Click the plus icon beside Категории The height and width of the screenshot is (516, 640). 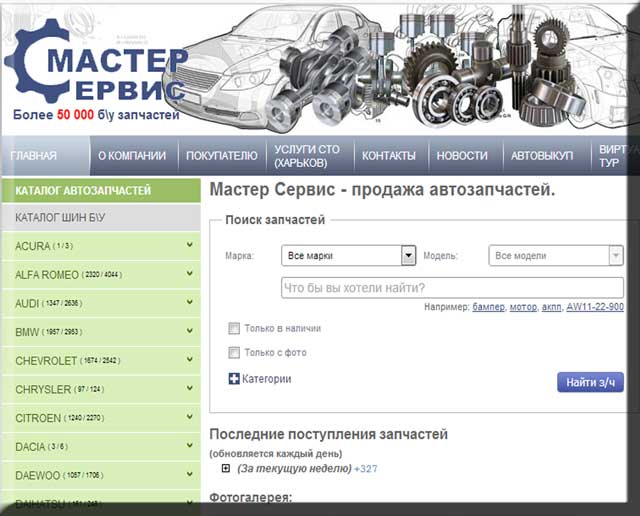[234, 379]
